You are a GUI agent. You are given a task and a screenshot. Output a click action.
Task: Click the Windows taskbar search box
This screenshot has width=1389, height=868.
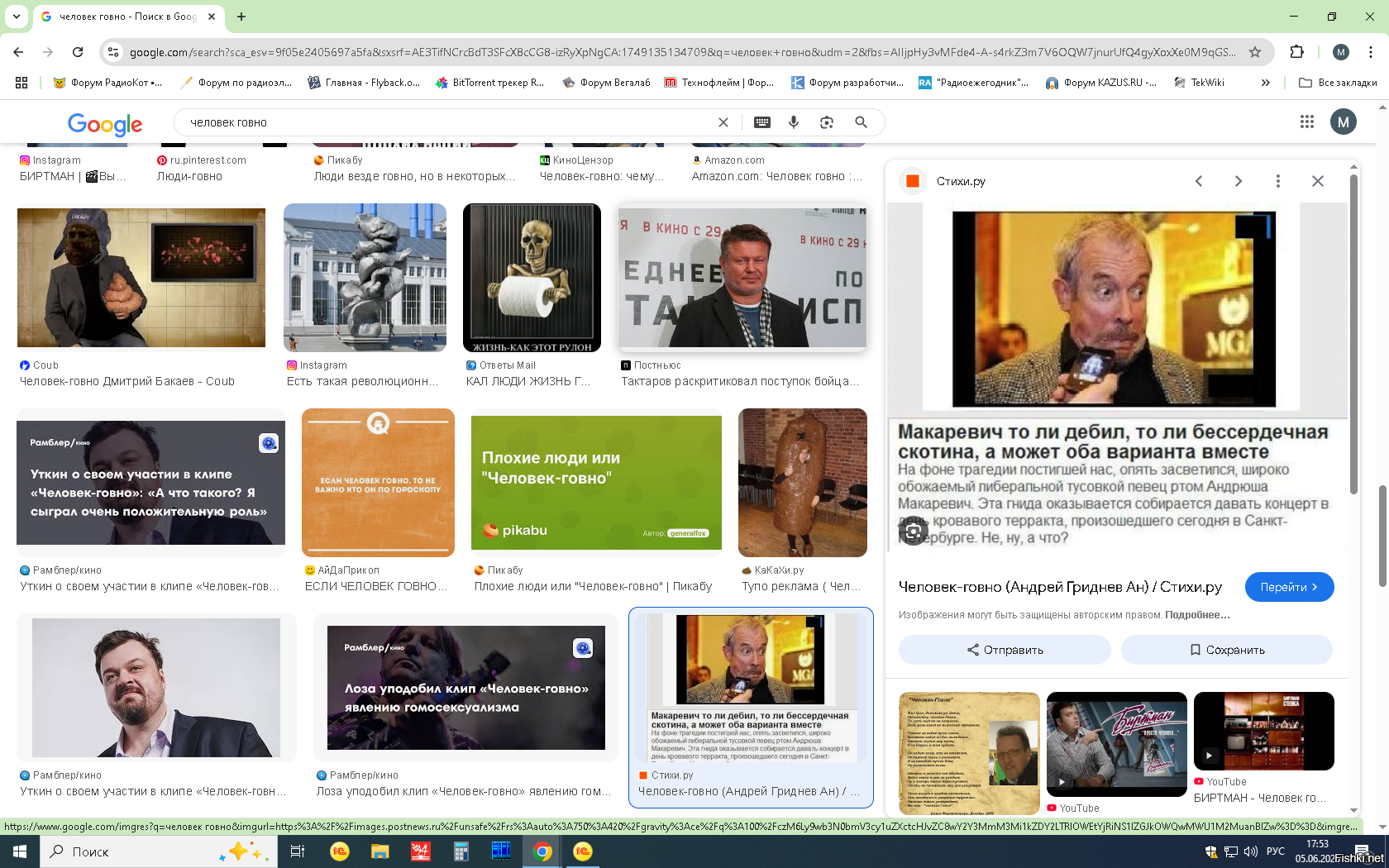click(x=157, y=851)
